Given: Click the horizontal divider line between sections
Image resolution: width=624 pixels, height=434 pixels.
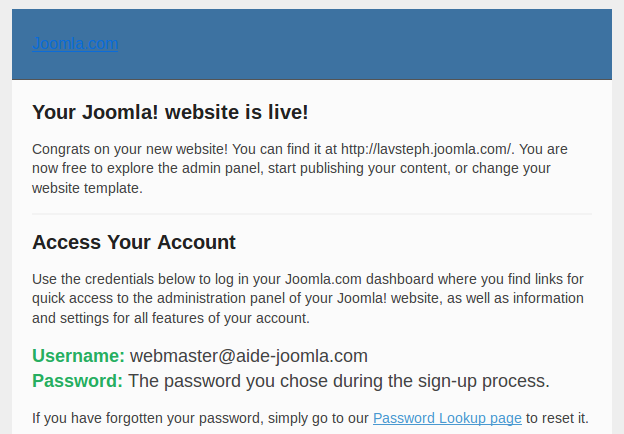Looking at the screenshot, I should coord(312,214).
